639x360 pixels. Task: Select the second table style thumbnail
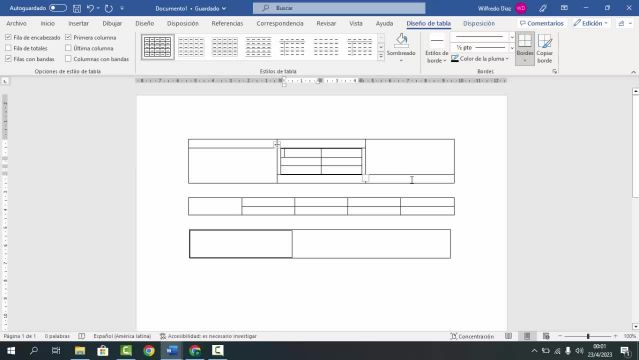(191, 47)
